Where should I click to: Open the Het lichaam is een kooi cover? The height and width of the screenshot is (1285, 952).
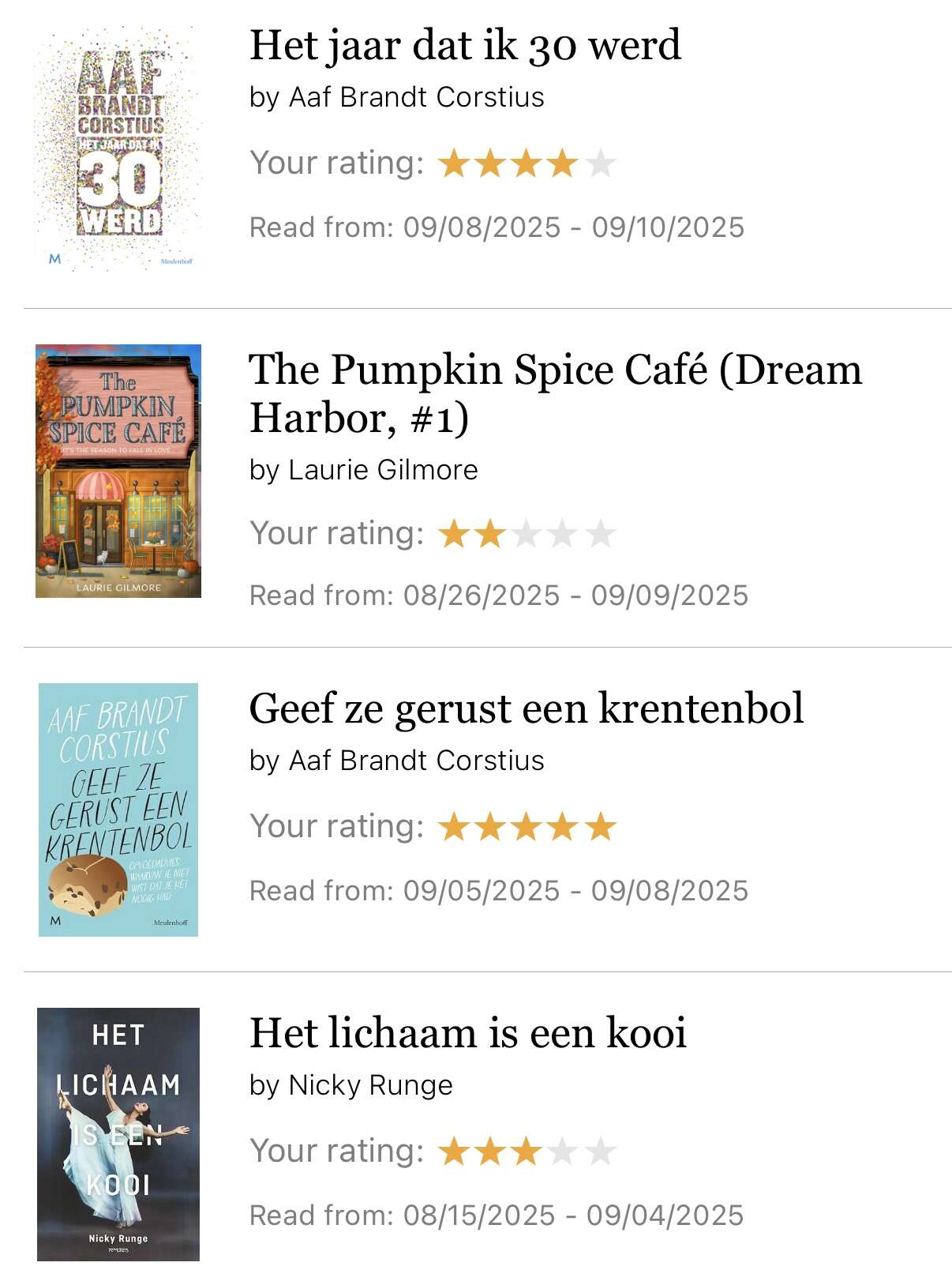coord(118,1134)
